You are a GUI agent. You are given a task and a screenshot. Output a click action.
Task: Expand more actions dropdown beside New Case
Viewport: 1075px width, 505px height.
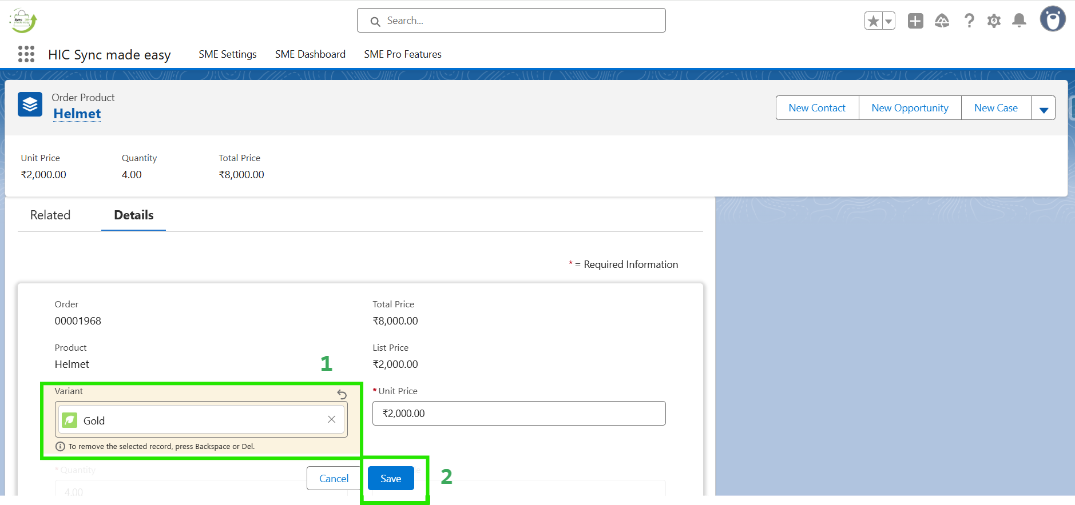click(1043, 108)
